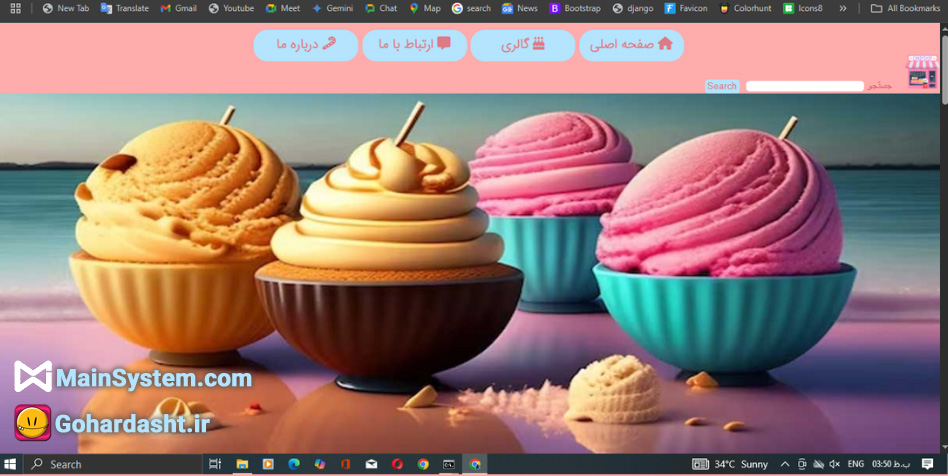Click the site Search button
Screen dimensions: 948x476
pos(722,86)
